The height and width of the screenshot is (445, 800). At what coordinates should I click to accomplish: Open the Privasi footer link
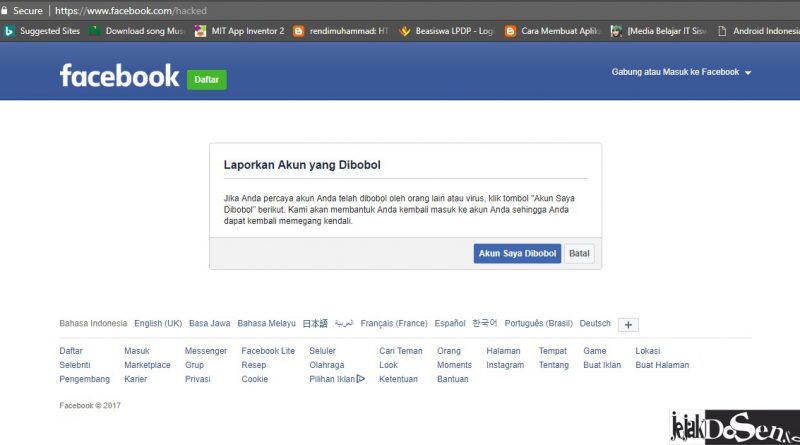[197, 379]
